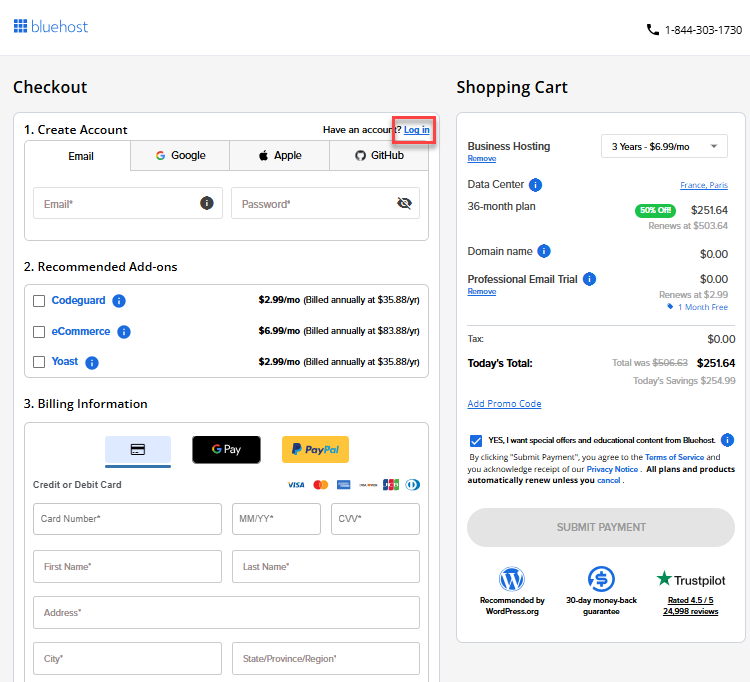Focus the MM/YY expiry field
Image resolution: width=750 pixels, height=682 pixels.
276,519
